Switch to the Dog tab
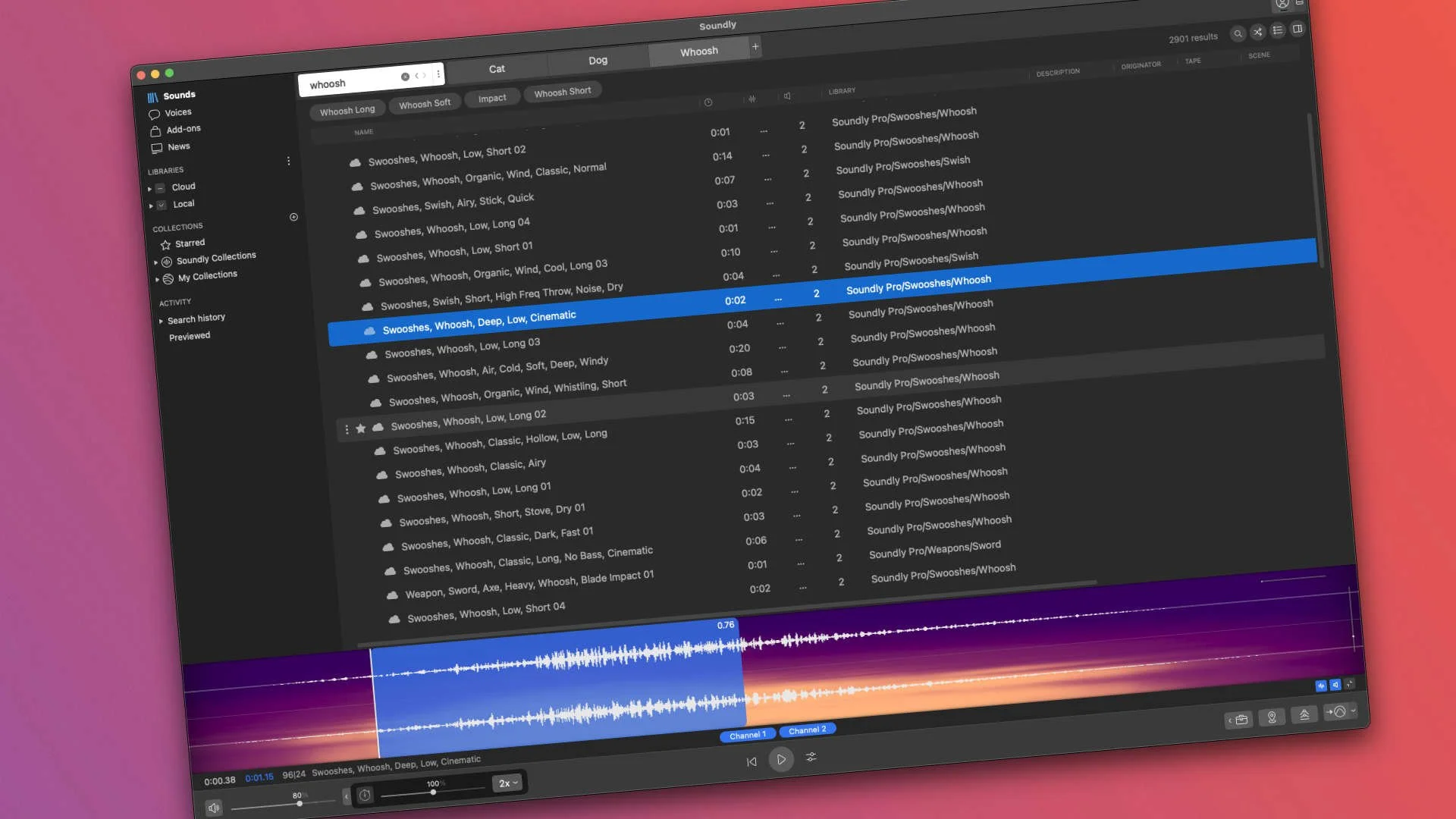Viewport: 1456px width, 819px height. pyautogui.click(x=598, y=59)
